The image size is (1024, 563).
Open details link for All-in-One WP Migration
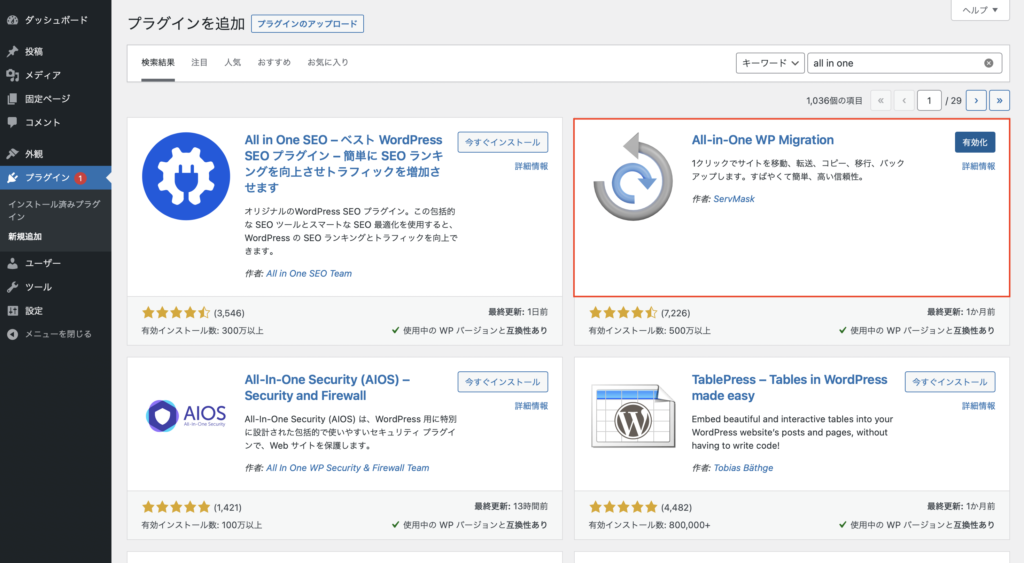[978, 167]
